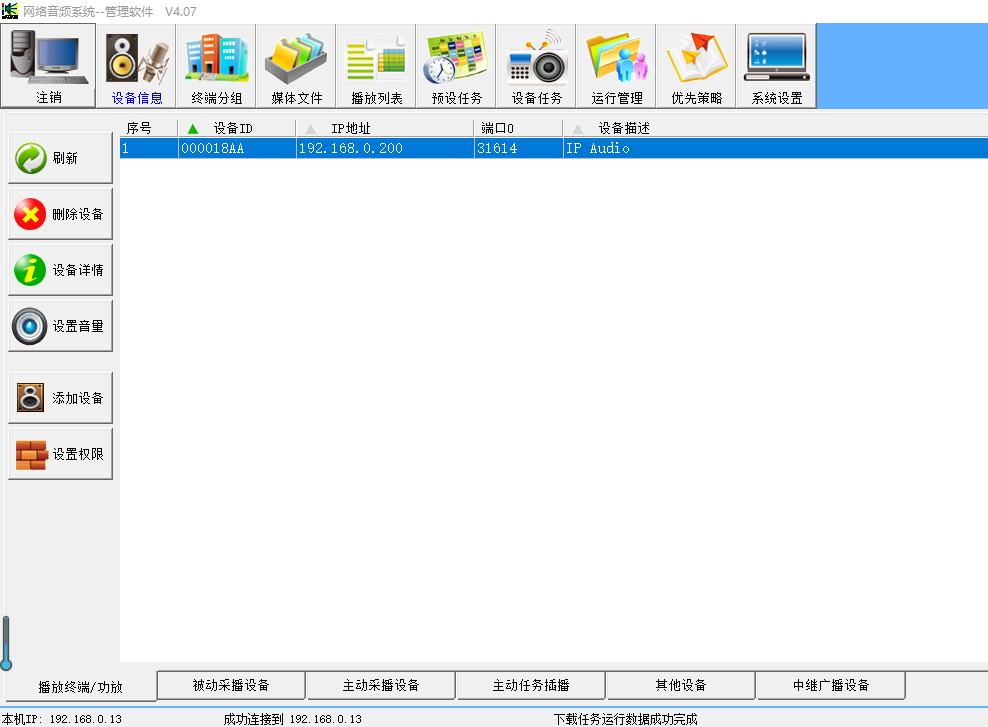Image resolution: width=988 pixels, height=727 pixels.
Task: Click 本机IP status text 192.168.0.13
Action: point(62,719)
